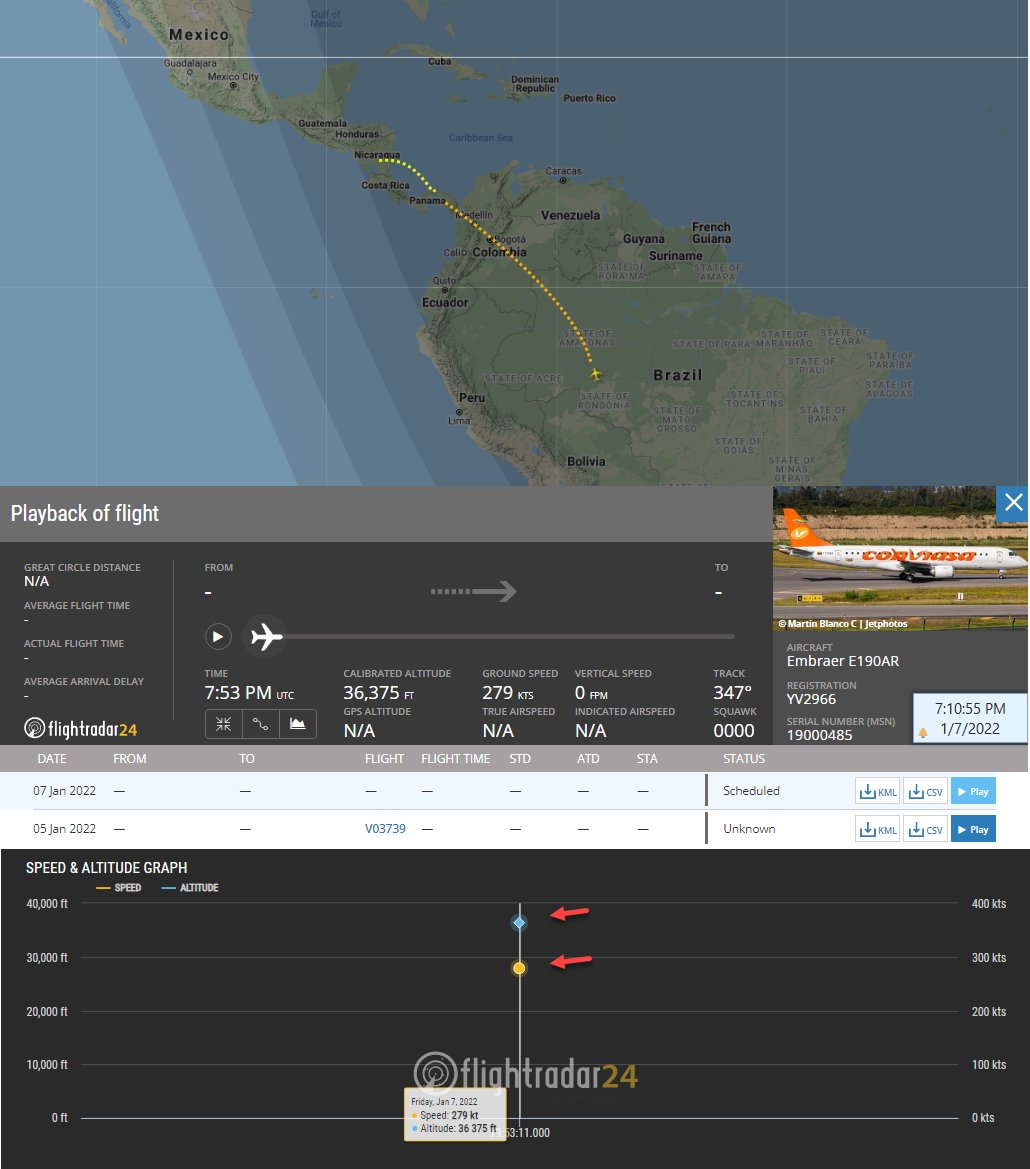Move the airplane playback progress slider
This screenshot has height=1169, width=1030.
click(x=266, y=637)
